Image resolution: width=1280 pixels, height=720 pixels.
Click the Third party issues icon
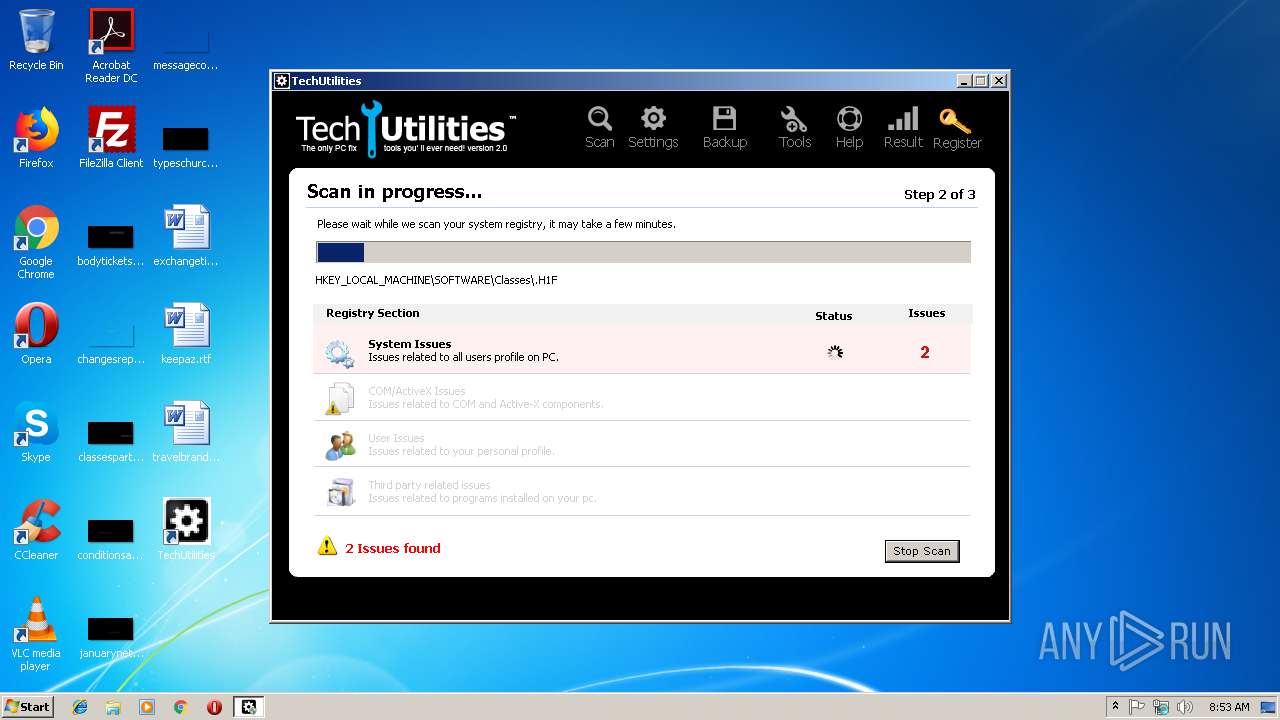pos(340,492)
